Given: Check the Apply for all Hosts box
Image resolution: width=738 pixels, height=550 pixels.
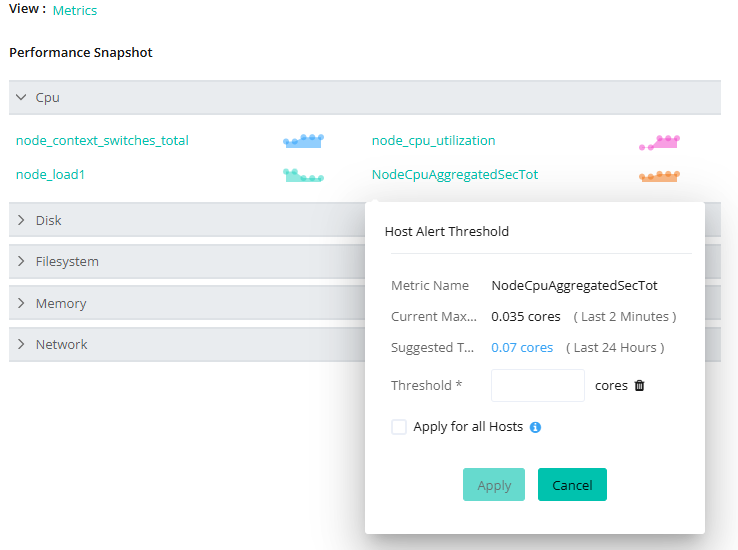Looking at the screenshot, I should pyautogui.click(x=399, y=427).
